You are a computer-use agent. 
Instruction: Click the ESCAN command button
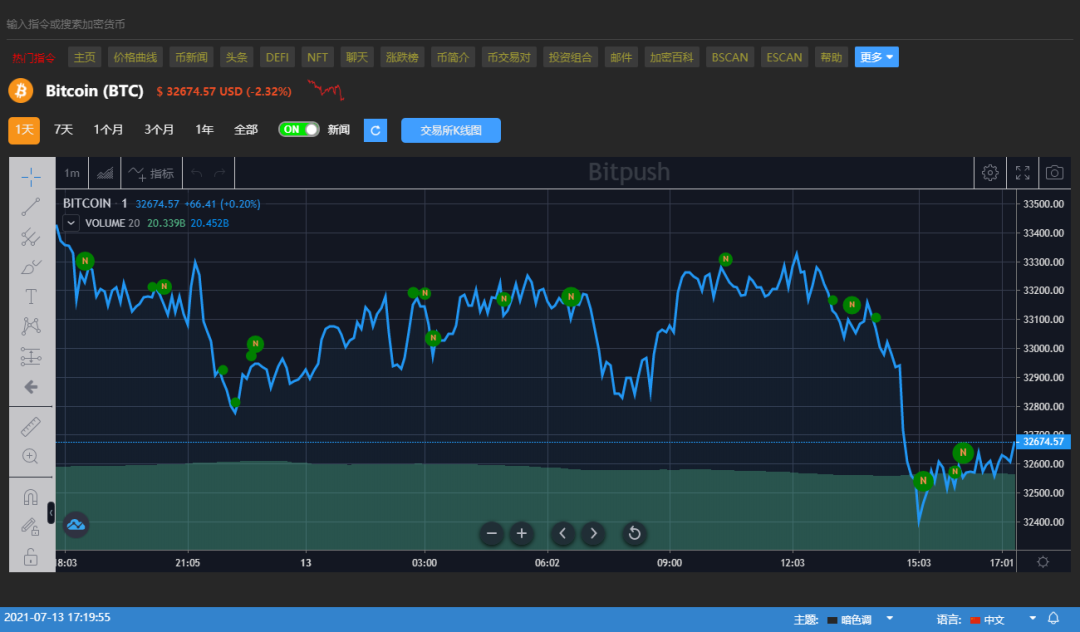785,57
